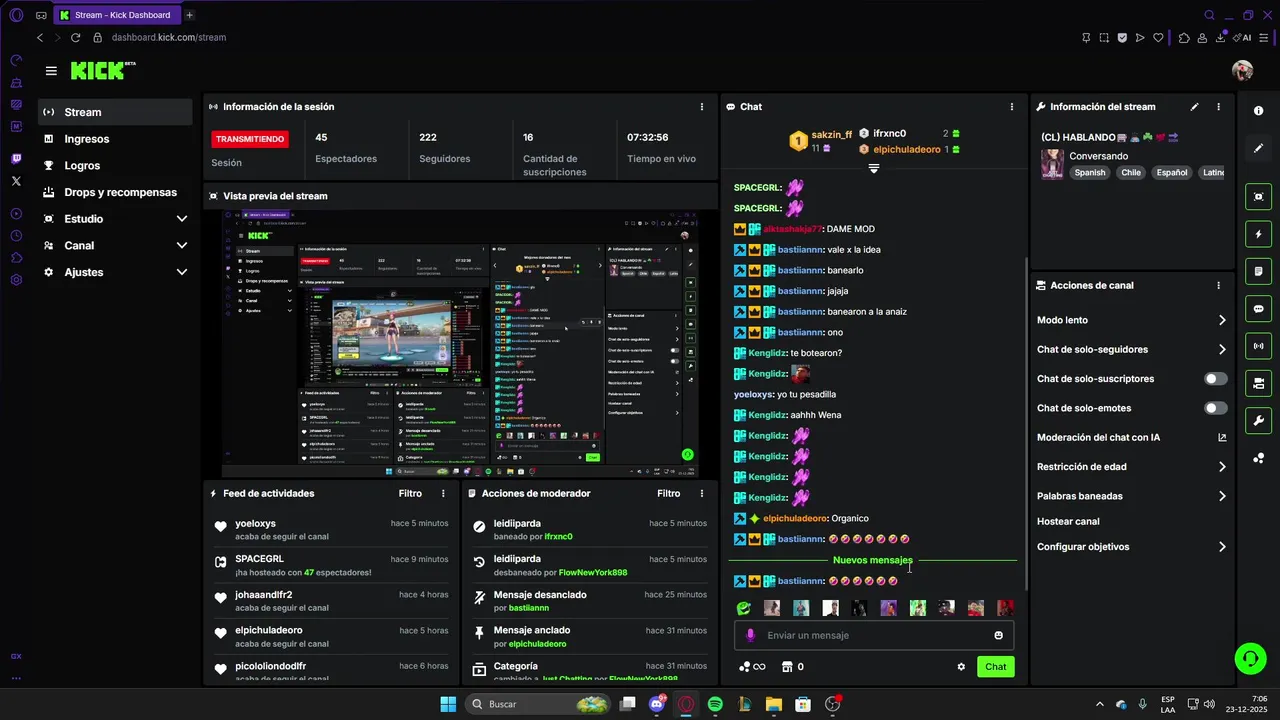Click the green Chat send button

995,667
